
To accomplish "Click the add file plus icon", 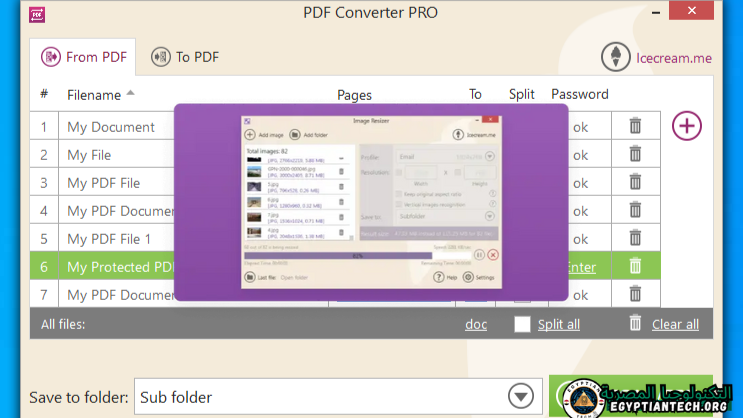I will point(687,126).
